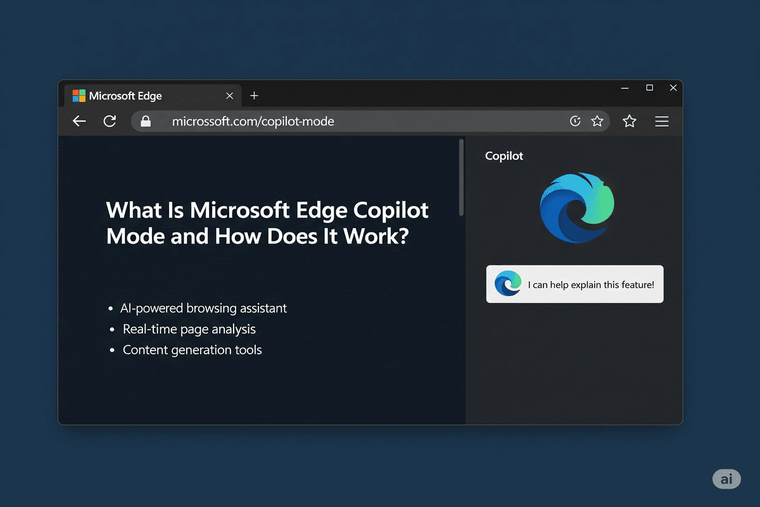Open a new tab with plus button

point(254,96)
